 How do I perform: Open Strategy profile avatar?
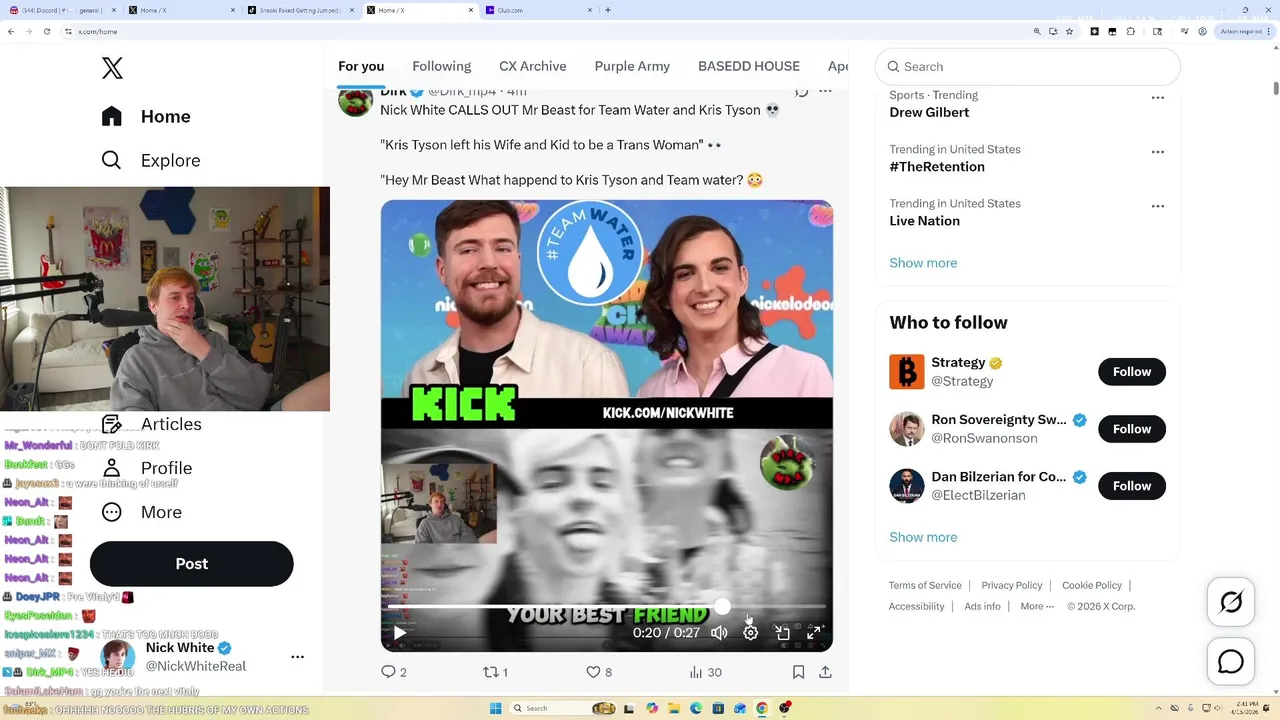(907, 372)
